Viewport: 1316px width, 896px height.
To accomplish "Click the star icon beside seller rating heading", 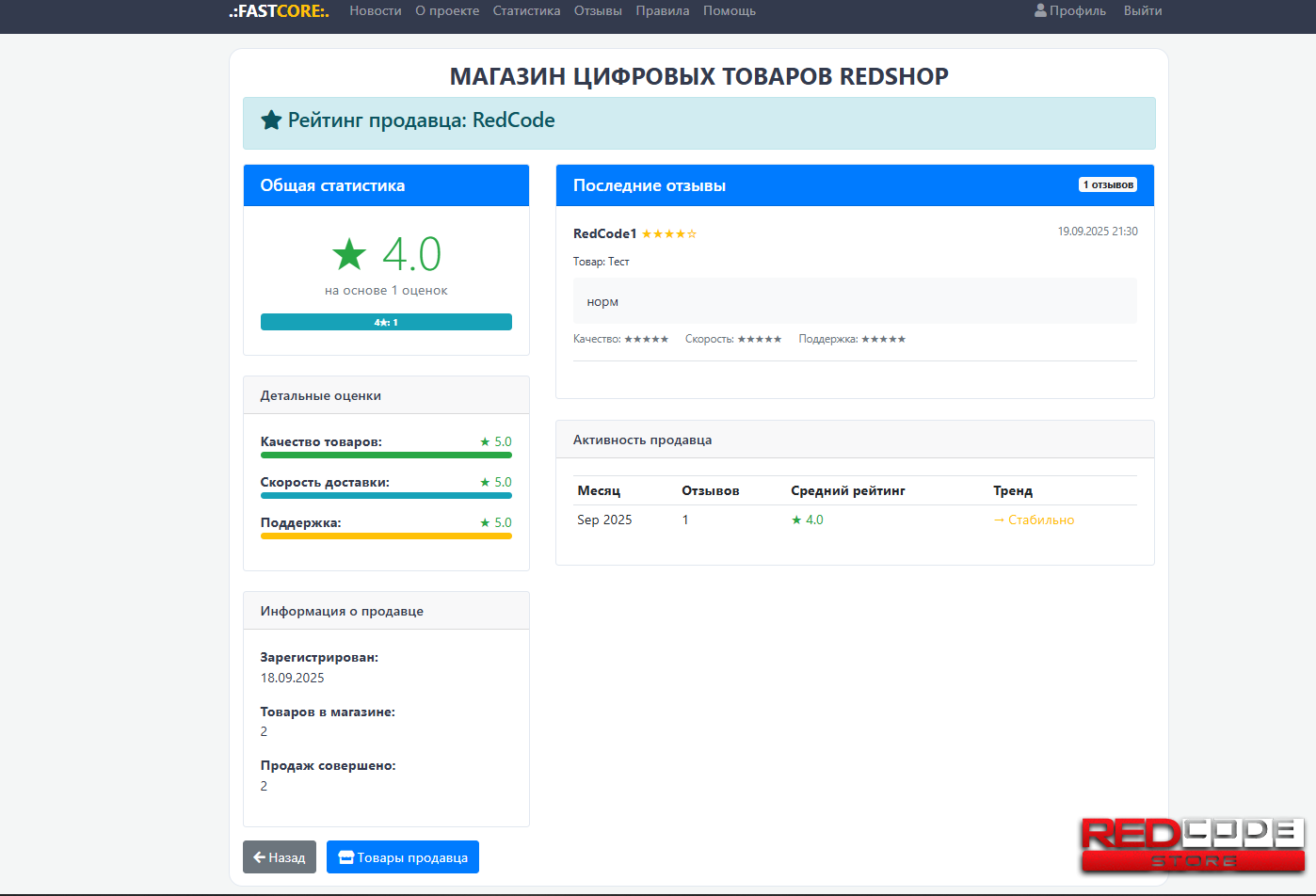I will point(271,120).
